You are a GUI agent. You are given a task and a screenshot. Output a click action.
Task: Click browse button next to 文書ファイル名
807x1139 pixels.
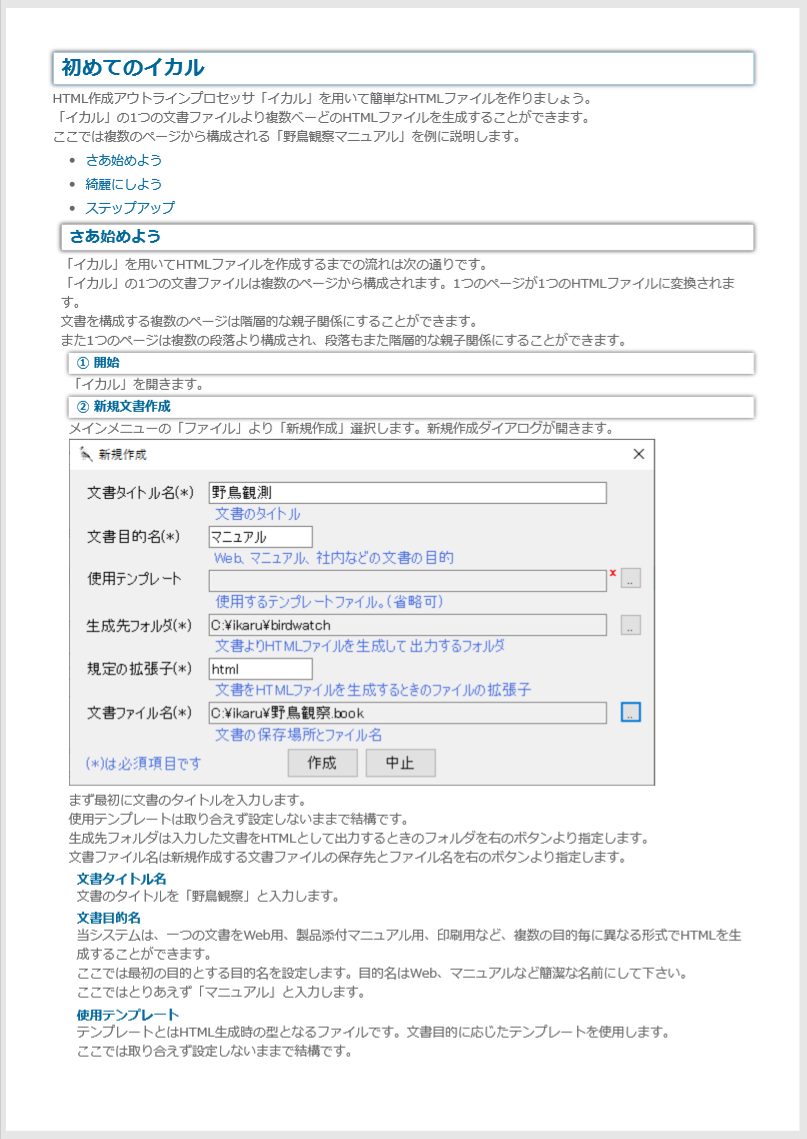tap(630, 713)
